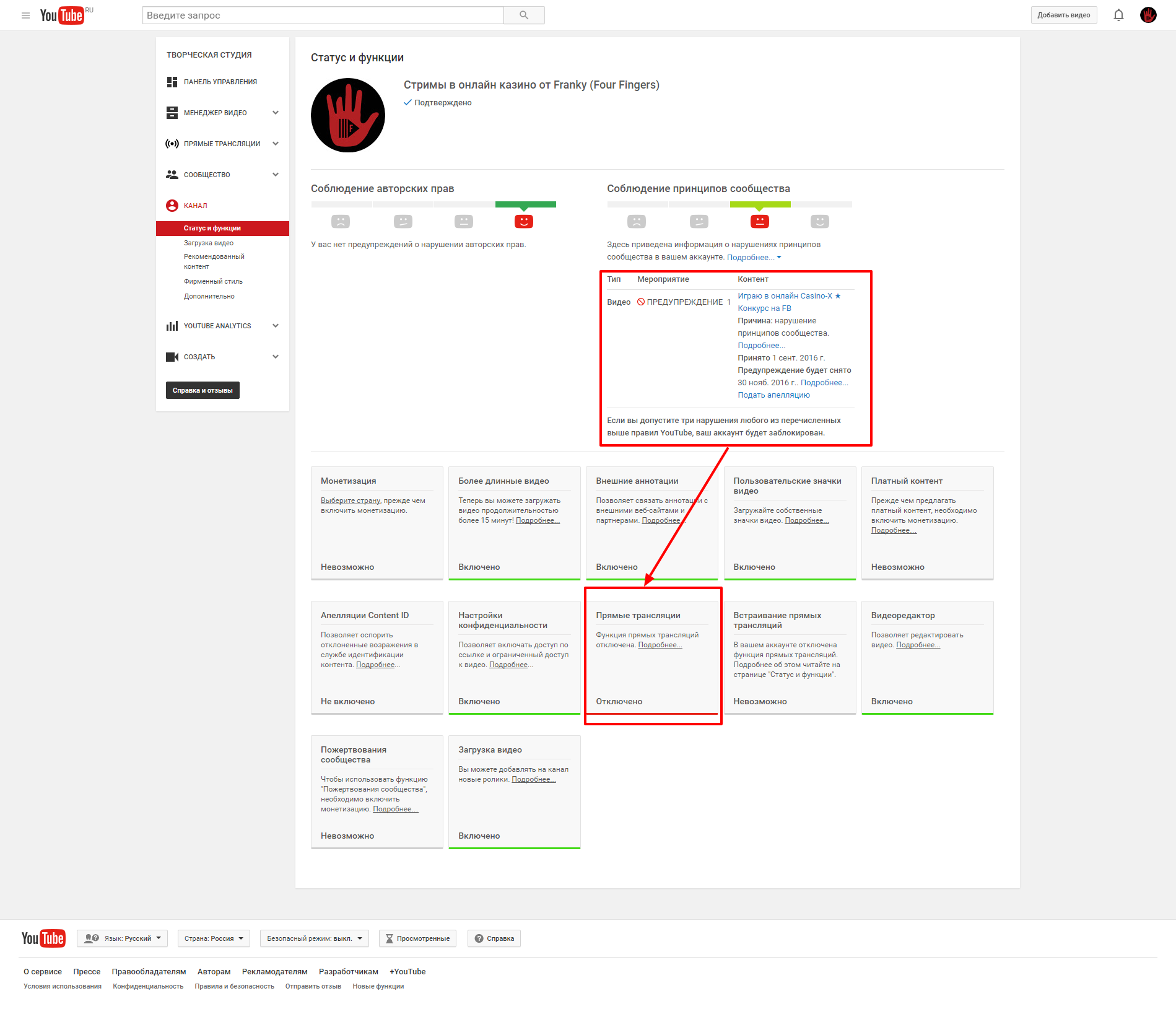This screenshot has width=1176, height=1009.
Task: Expand the СООБЩЕСТВО section
Action: point(276,175)
